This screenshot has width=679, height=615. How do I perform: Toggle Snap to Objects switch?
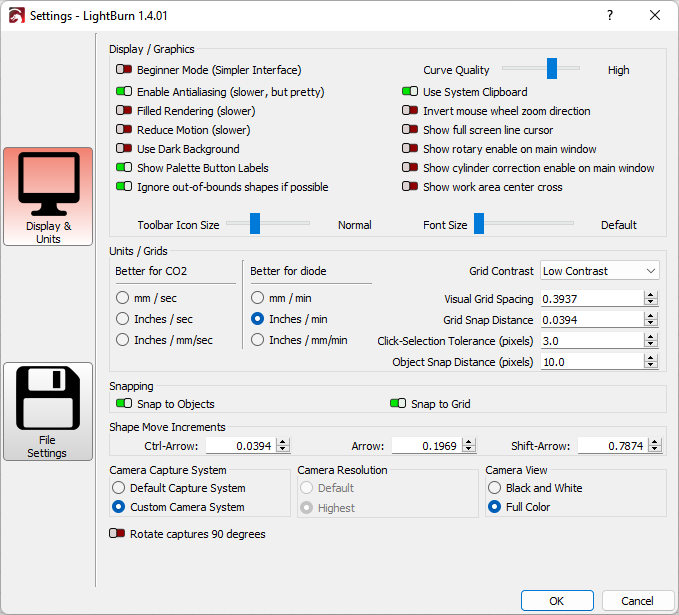coord(124,404)
